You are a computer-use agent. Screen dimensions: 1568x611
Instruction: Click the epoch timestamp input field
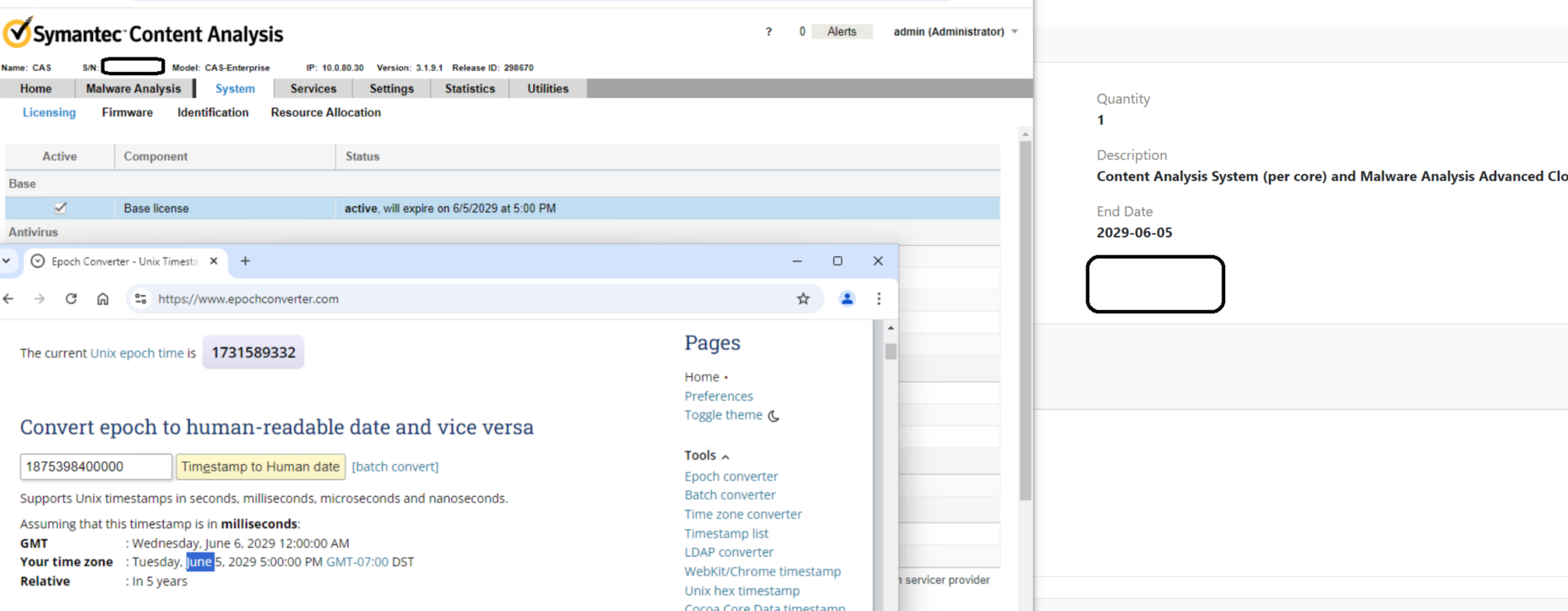(x=96, y=466)
